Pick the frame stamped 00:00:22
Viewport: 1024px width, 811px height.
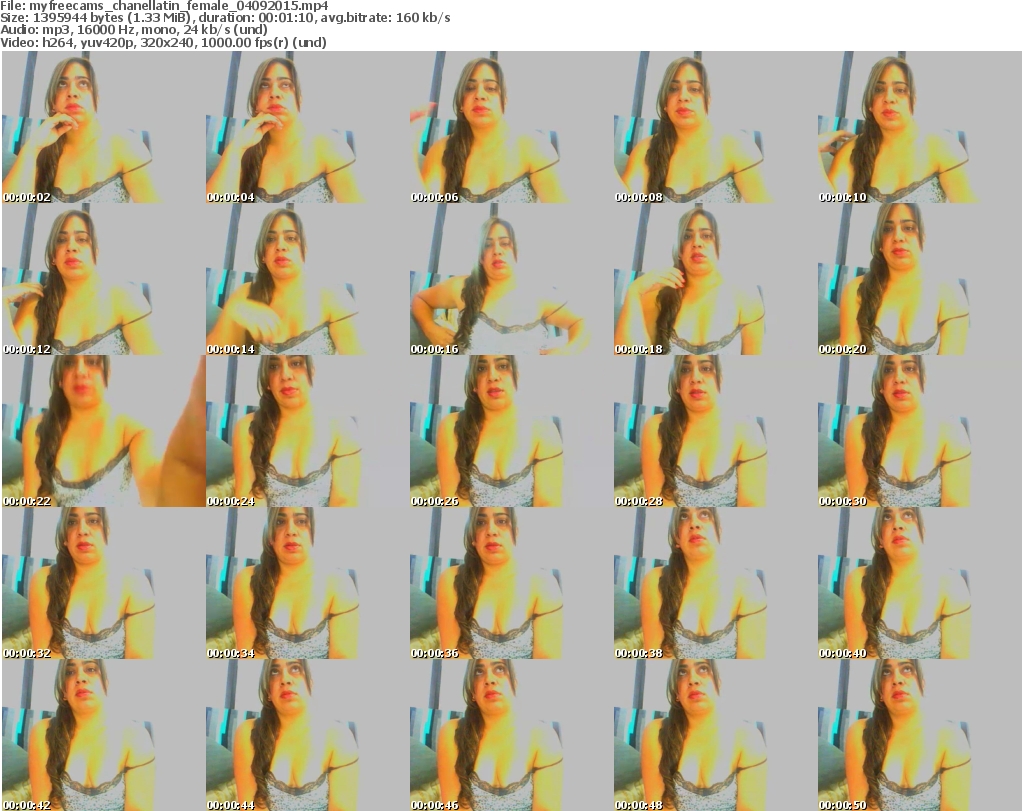tap(104, 431)
